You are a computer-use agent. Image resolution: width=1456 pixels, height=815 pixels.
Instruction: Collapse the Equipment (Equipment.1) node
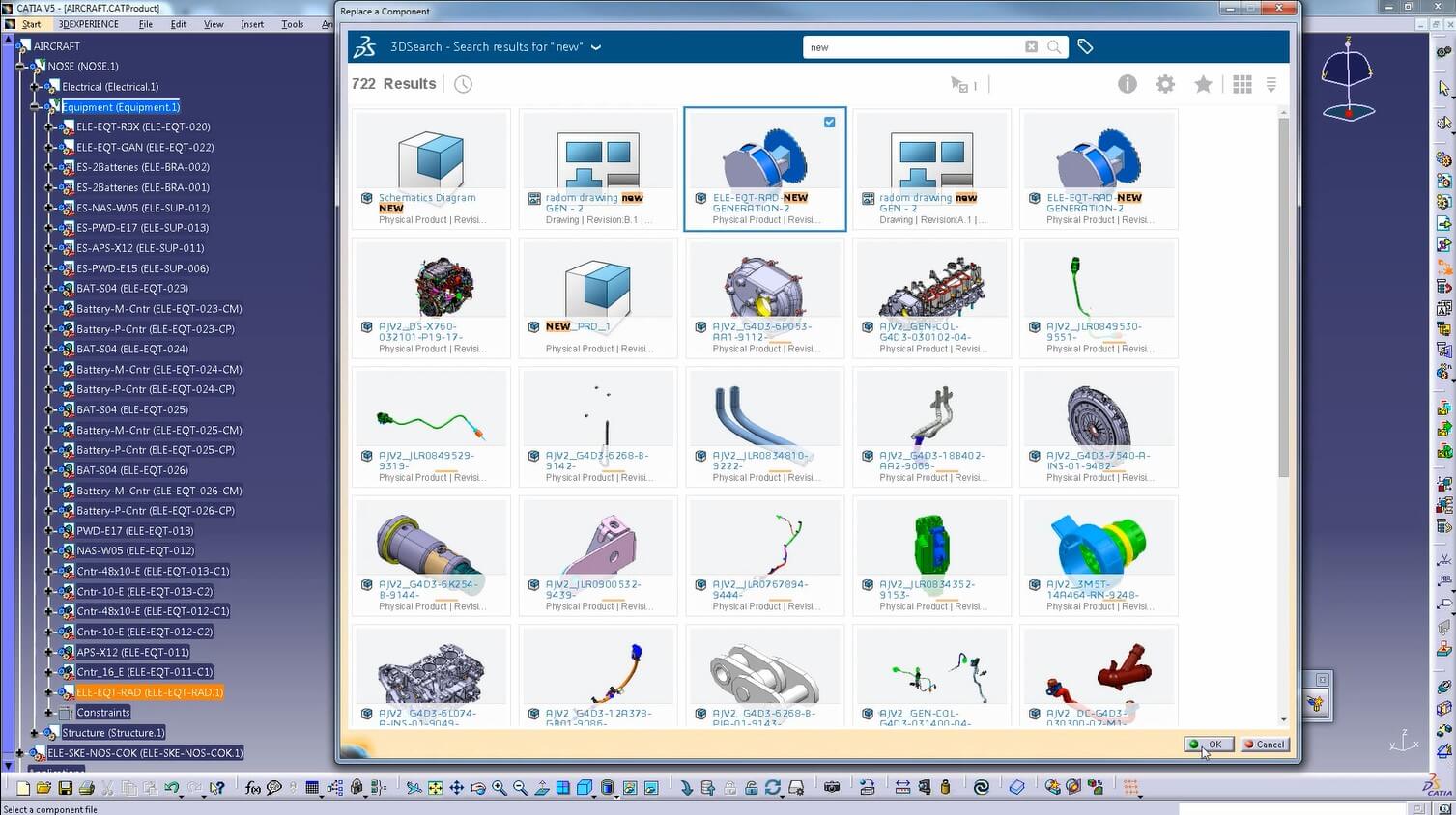tap(35, 107)
